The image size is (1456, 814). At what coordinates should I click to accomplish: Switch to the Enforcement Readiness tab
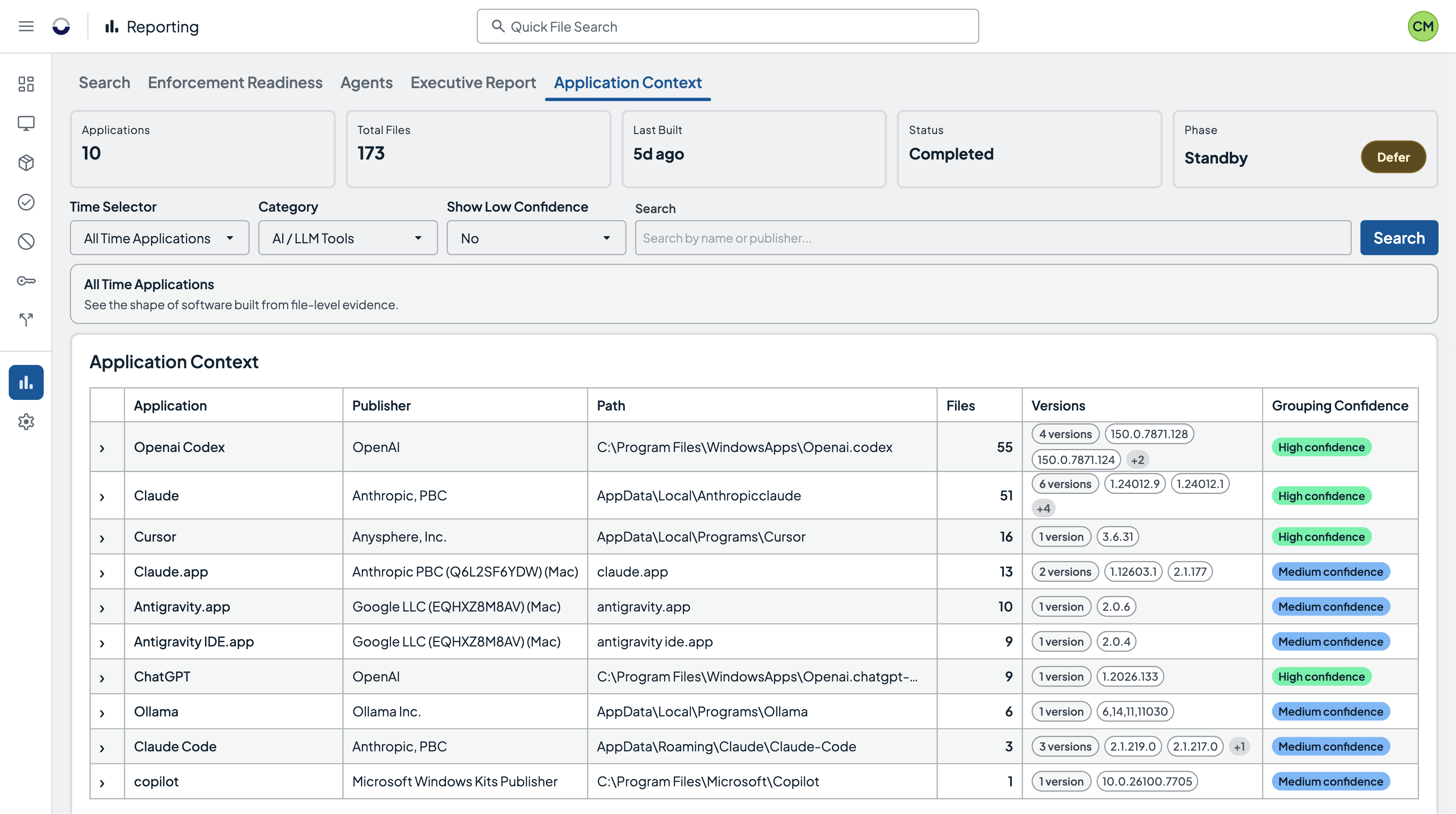pos(235,83)
